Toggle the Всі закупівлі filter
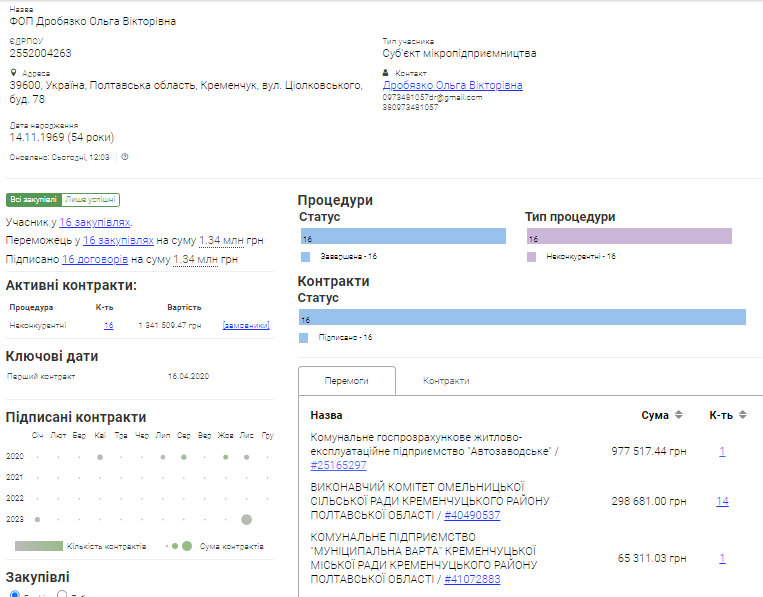This screenshot has width=763, height=597. (x=33, y=200)
